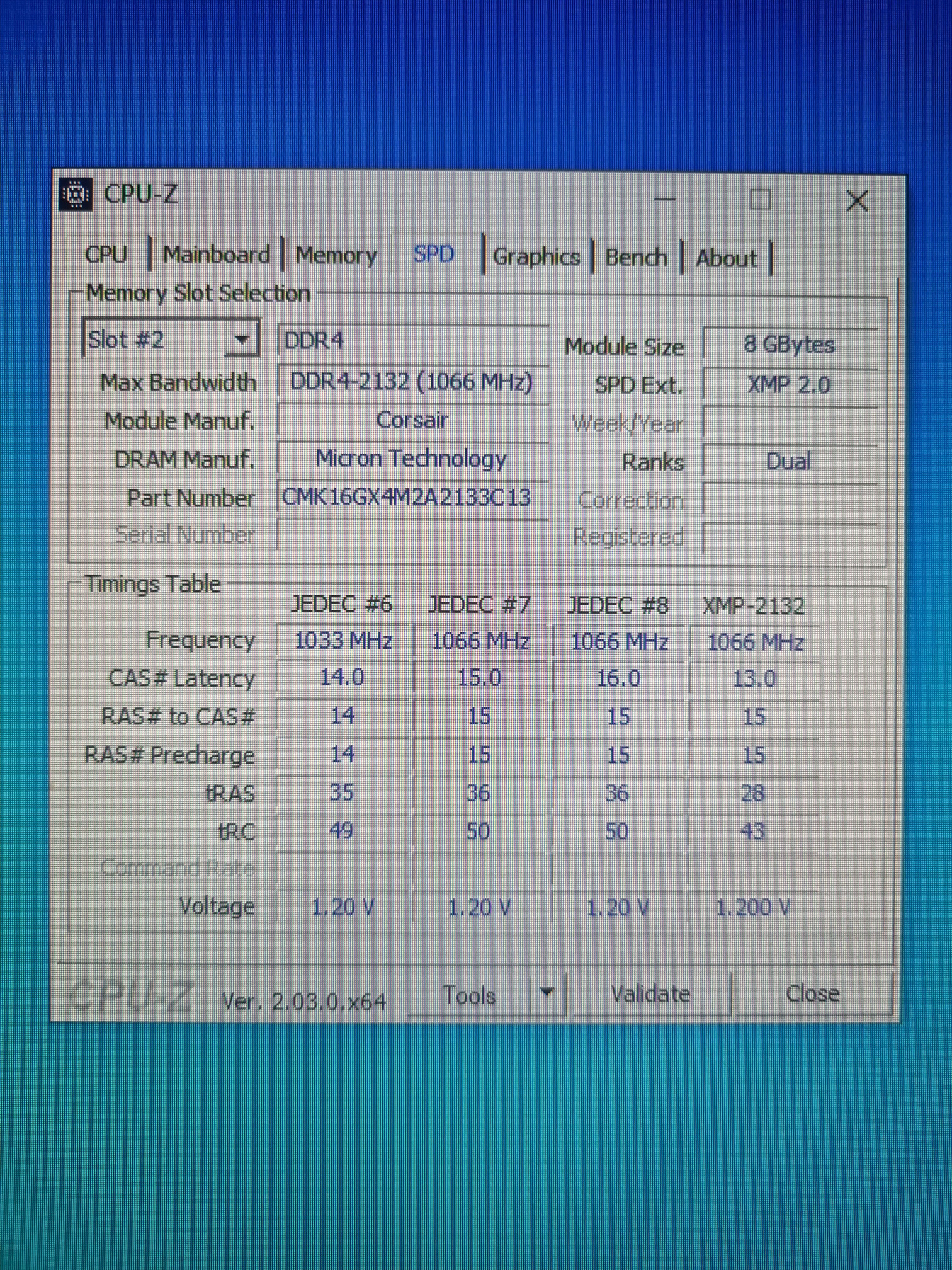952x1270 pixels.
Task: Click the CPU-Z app icon in title bar
Action: click(76, 194)
